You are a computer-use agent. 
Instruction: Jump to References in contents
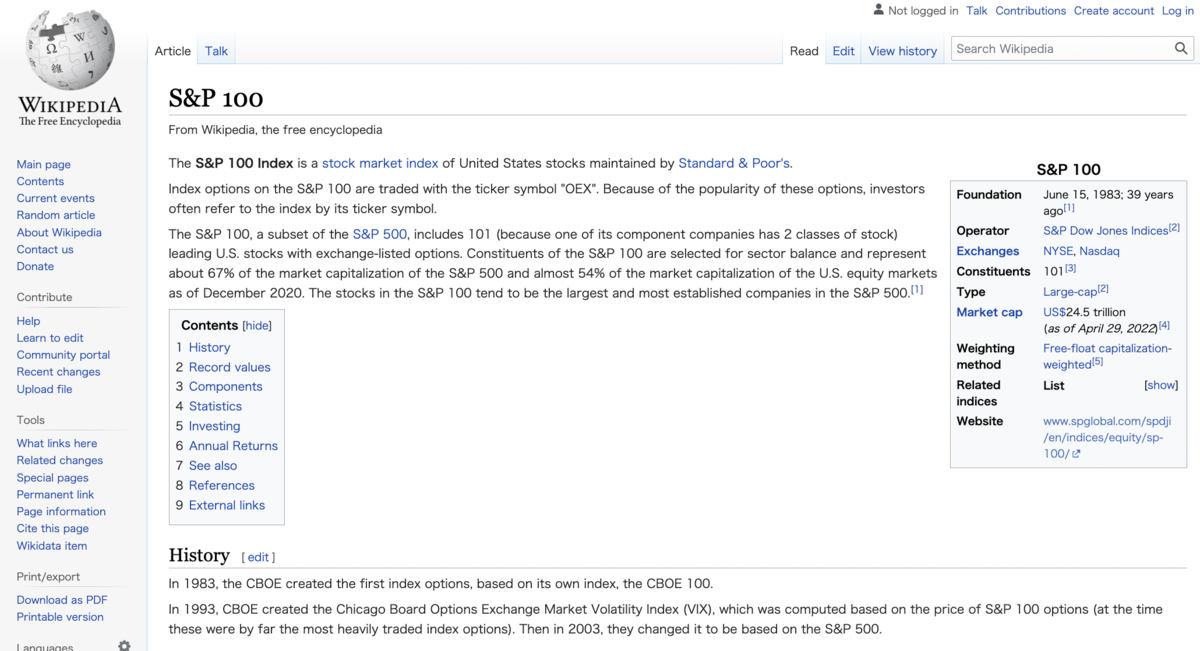pos(221,485)
